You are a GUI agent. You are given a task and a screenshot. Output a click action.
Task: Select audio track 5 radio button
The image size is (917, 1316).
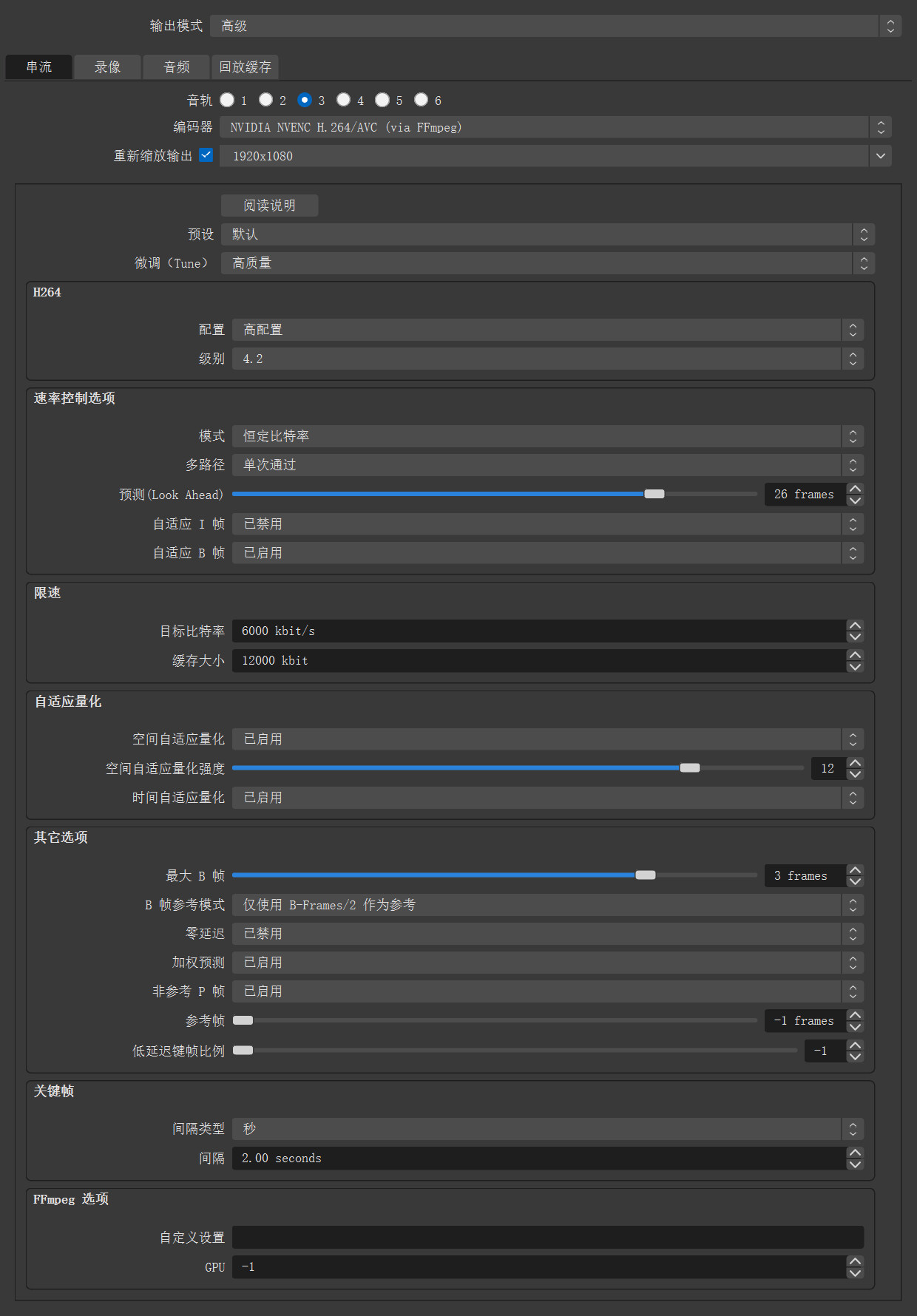(382, 100)
